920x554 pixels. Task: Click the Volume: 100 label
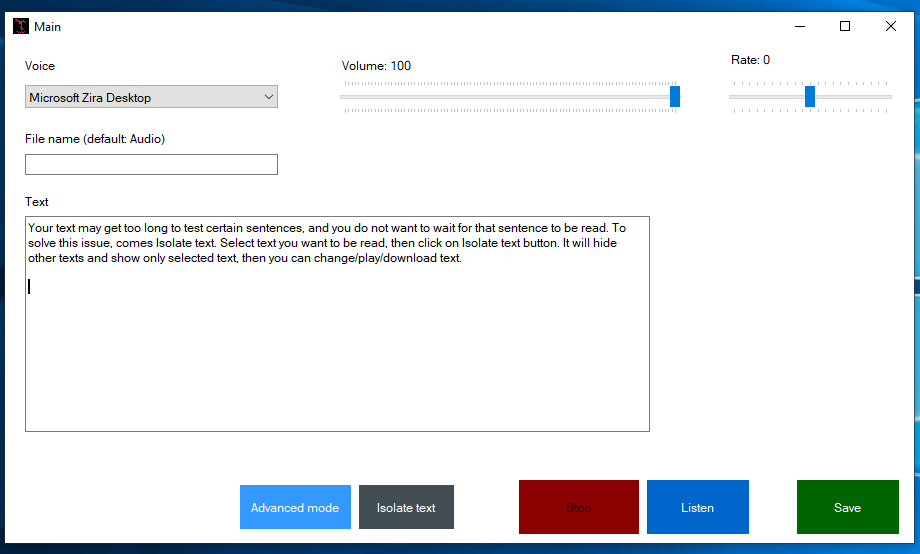[377, 66]
